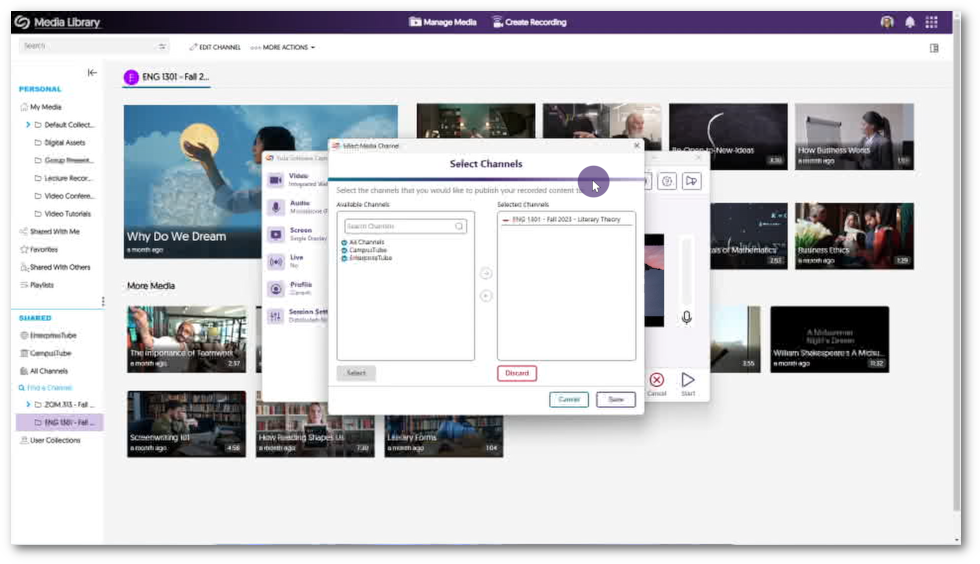
Task: Click the Select button in dialog
Action: pyautogui.click(x=356, y=373)
